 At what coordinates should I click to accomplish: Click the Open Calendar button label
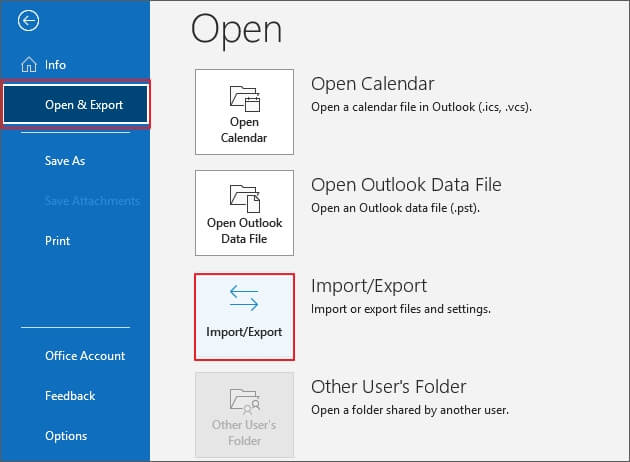click(x=244, y=129)
